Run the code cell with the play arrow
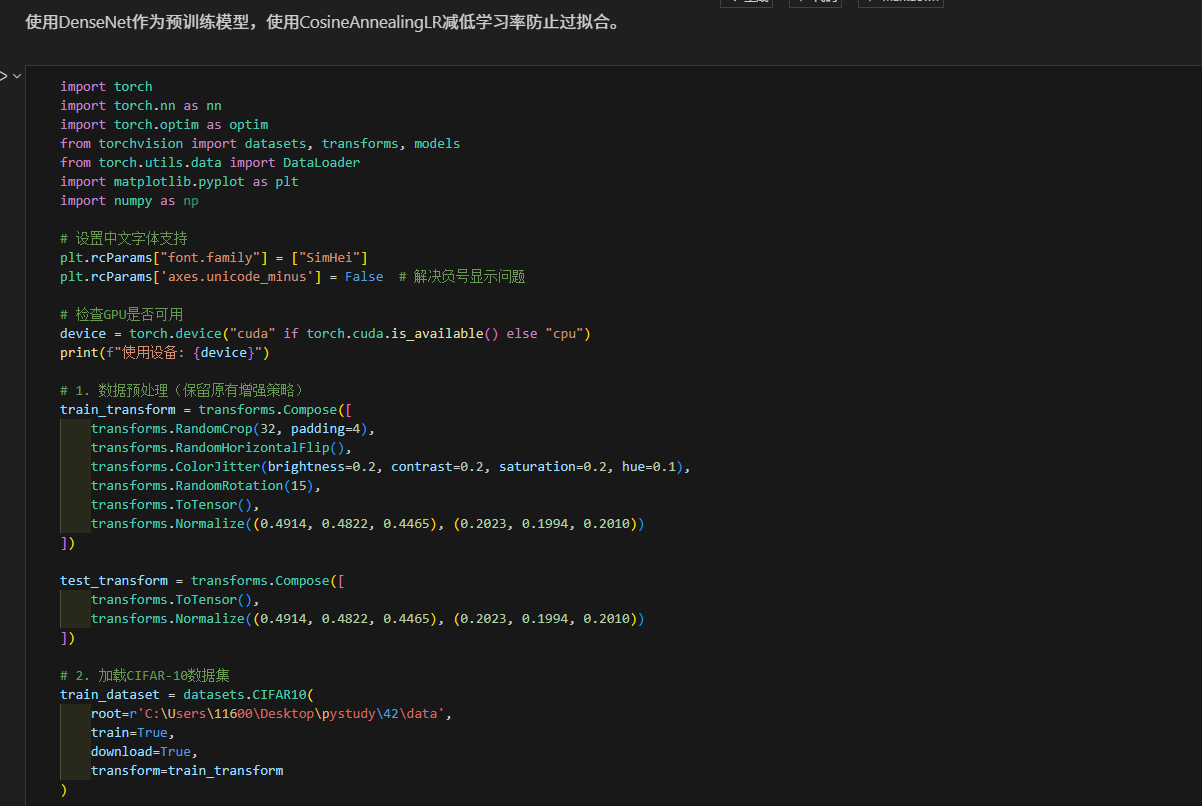Viewport: 1202px width, 806px height. 3,76
